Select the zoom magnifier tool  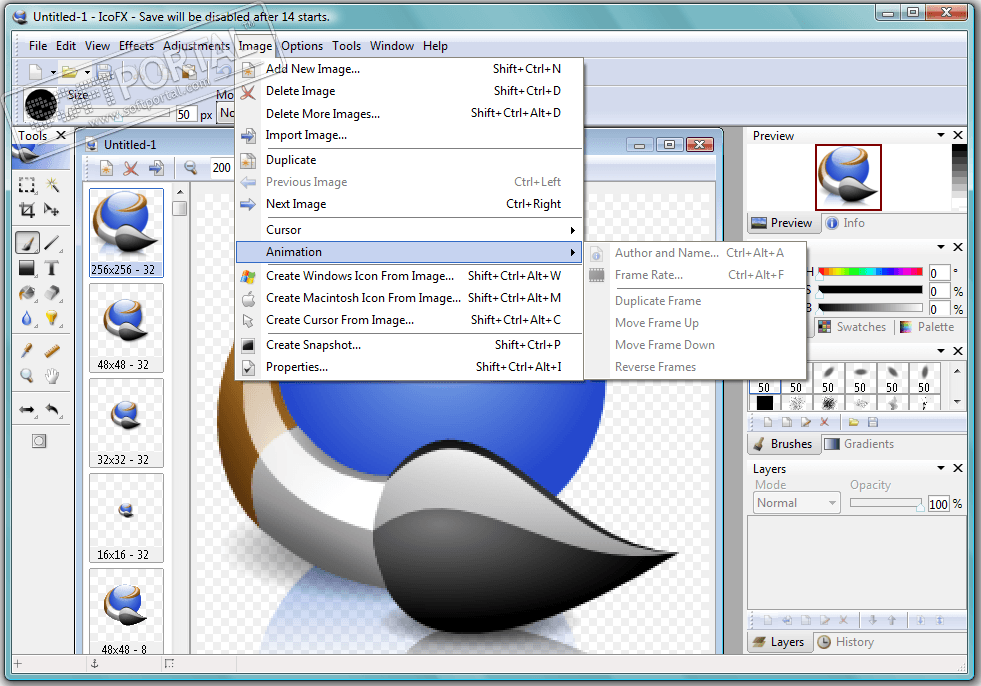coord(27,376)
